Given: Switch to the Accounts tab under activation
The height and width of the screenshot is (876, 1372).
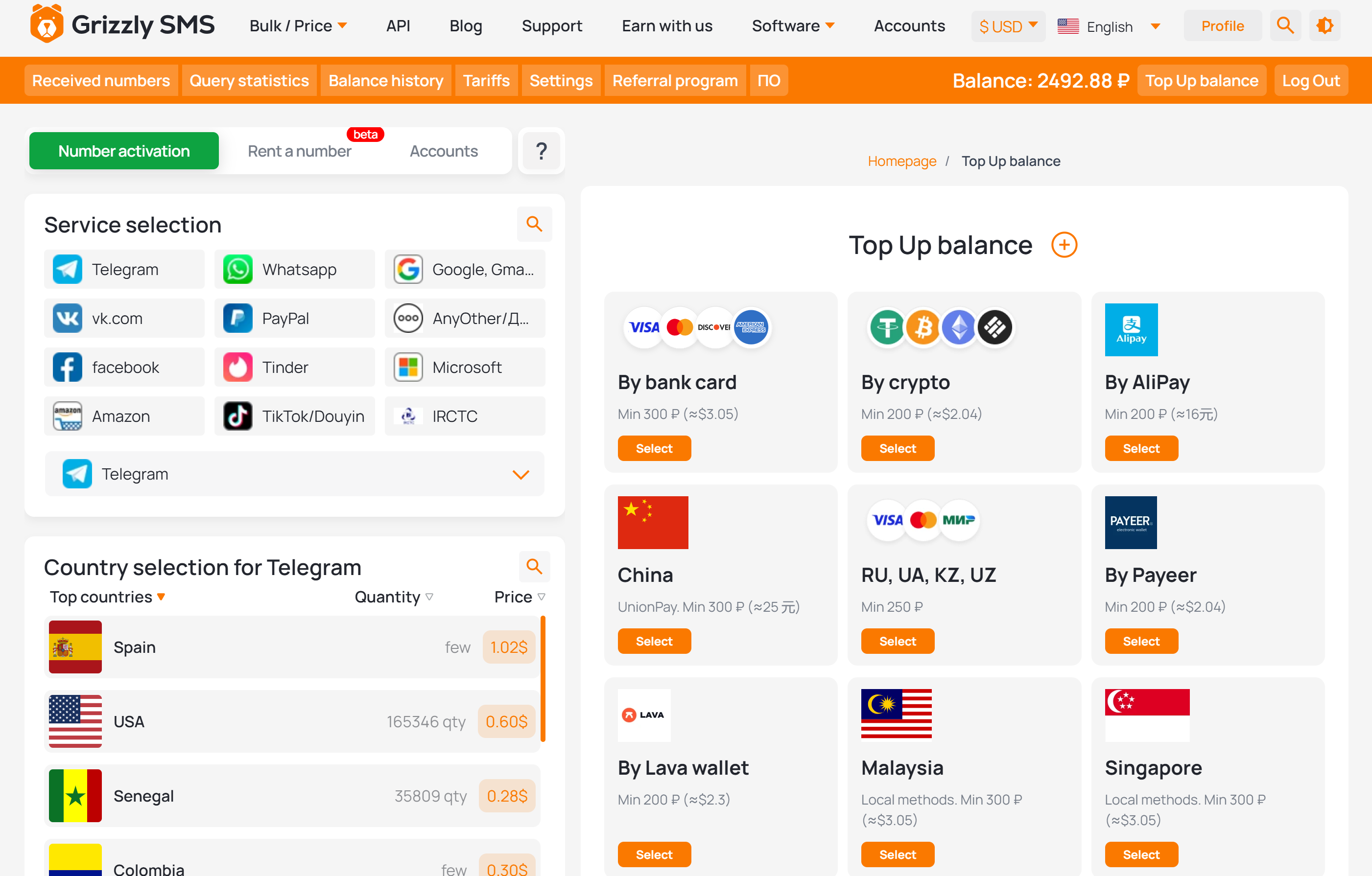Looking at the screenshot, I should click(443, 151).
